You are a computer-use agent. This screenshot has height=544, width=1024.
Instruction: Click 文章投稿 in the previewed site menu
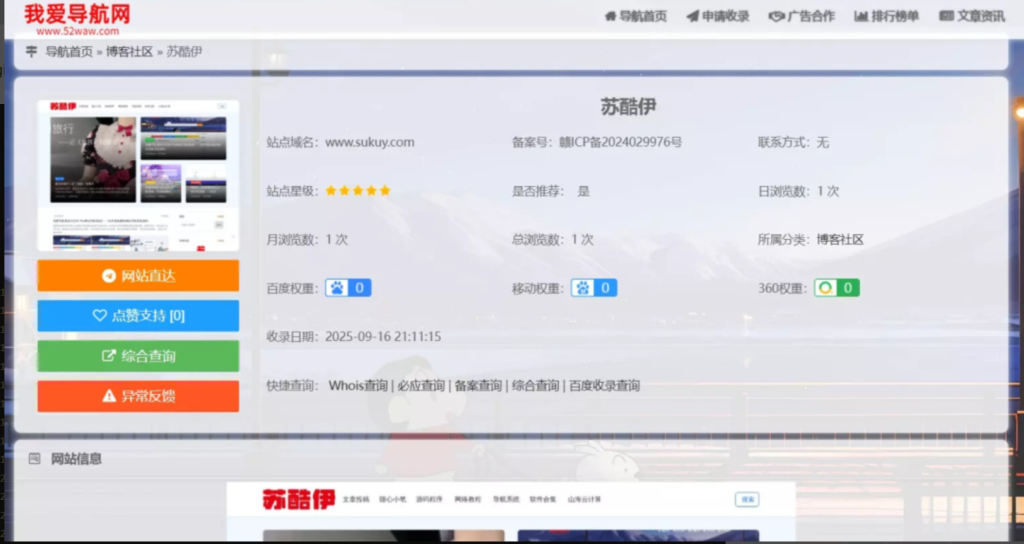[356, 499]
